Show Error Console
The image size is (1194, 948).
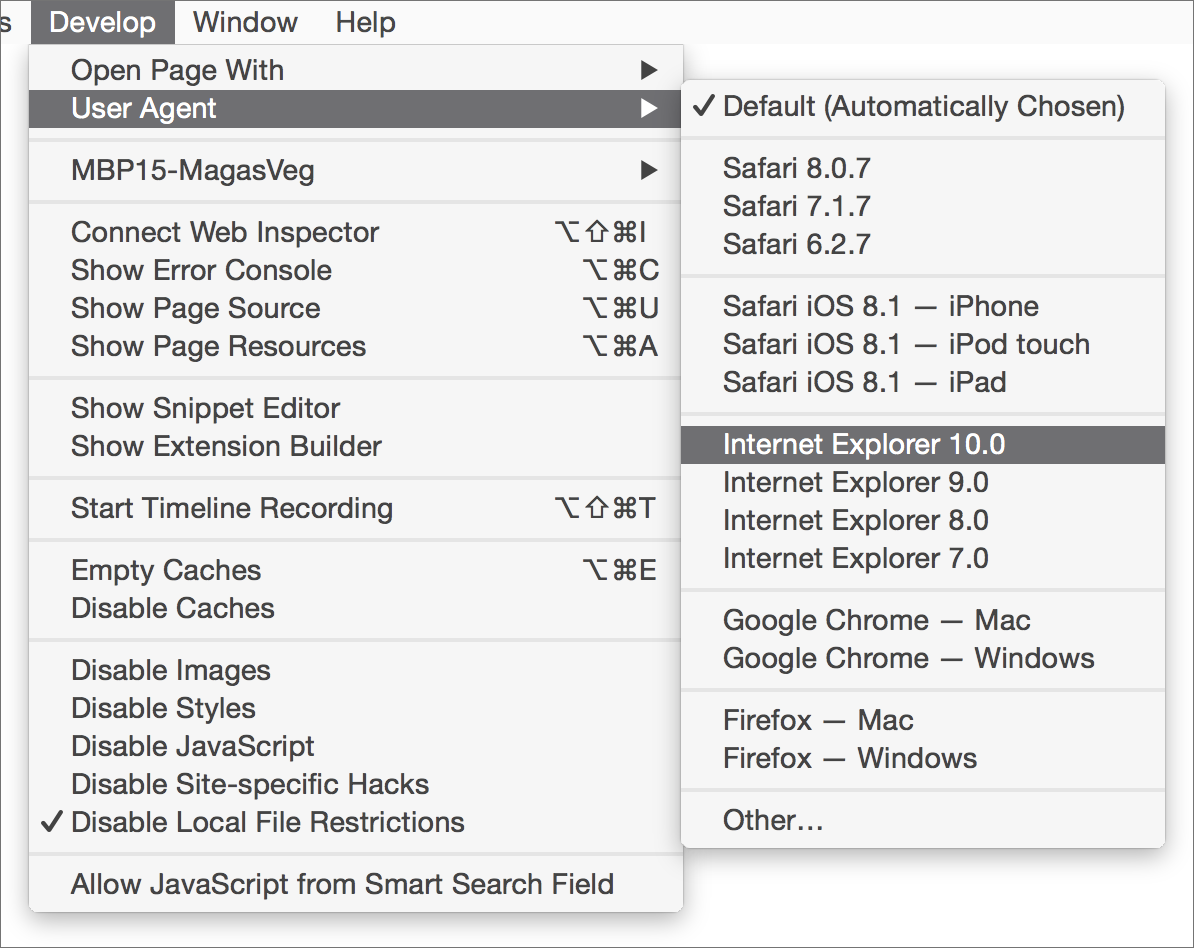[356, 270]
